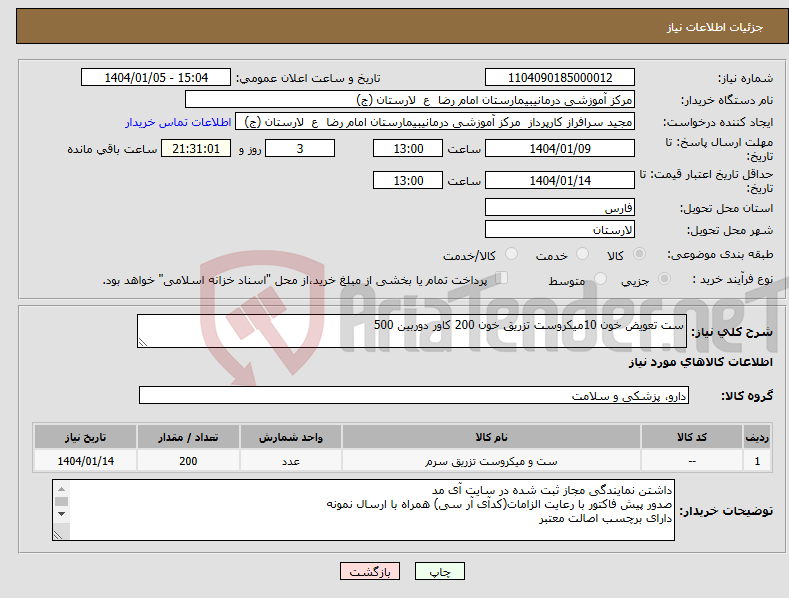This screenshot has height=598, width=789.
Task: Click scroll up arrow in buyer notes box
Action: pyautogui.click(x=61, y=489)
